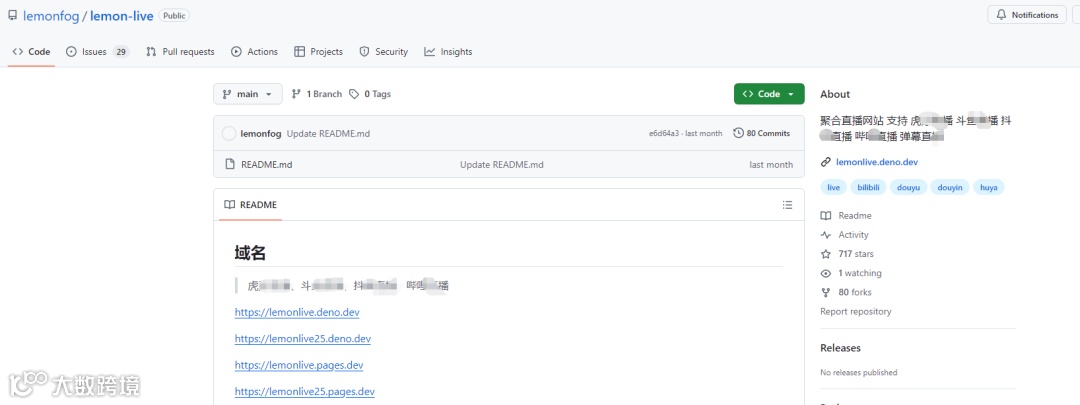Click the lemonfog commit author avatar

tap(229, 134)
